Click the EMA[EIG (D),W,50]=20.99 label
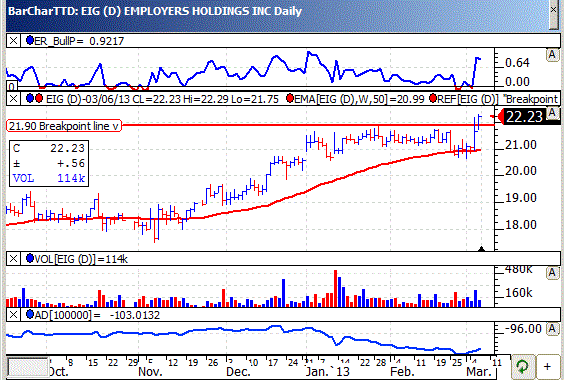 click(360, 99)
